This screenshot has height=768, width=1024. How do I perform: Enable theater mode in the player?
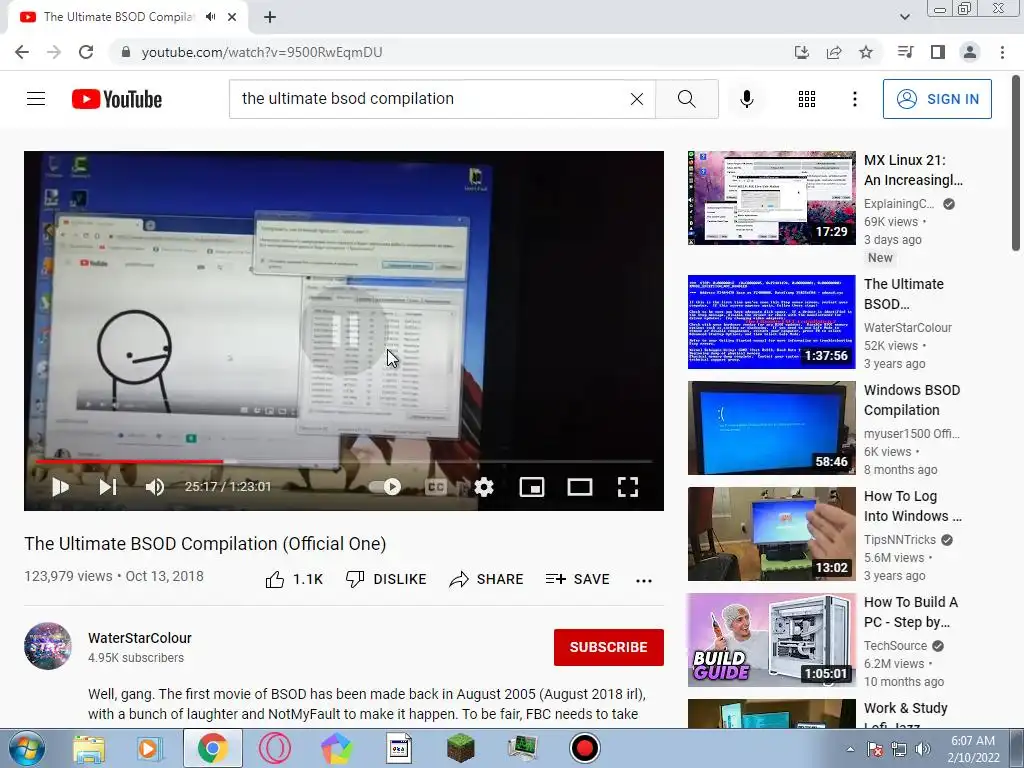pyautogui.click(x=580, y=487)
